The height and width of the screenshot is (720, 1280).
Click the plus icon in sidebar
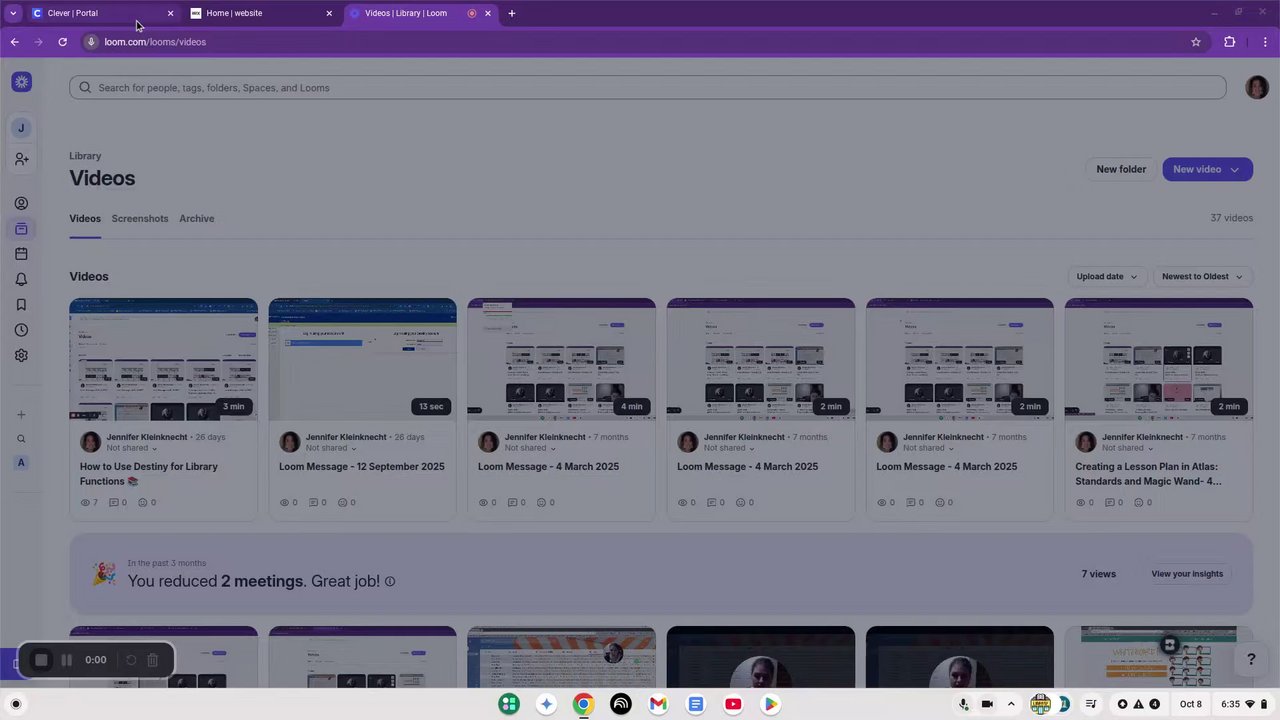coord(21,415)
